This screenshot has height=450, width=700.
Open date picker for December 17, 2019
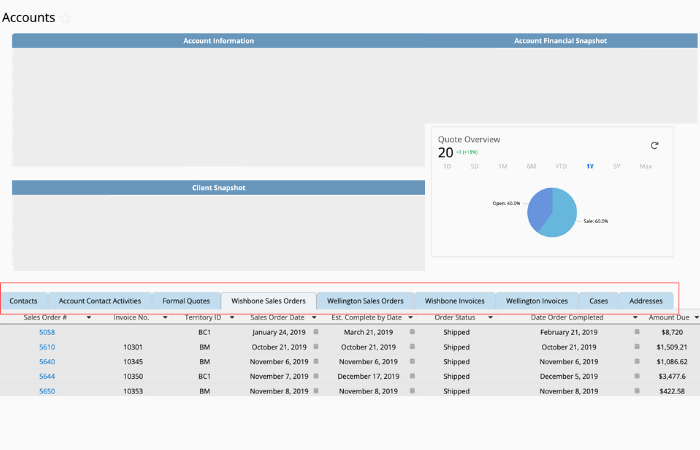click(411, 376)
